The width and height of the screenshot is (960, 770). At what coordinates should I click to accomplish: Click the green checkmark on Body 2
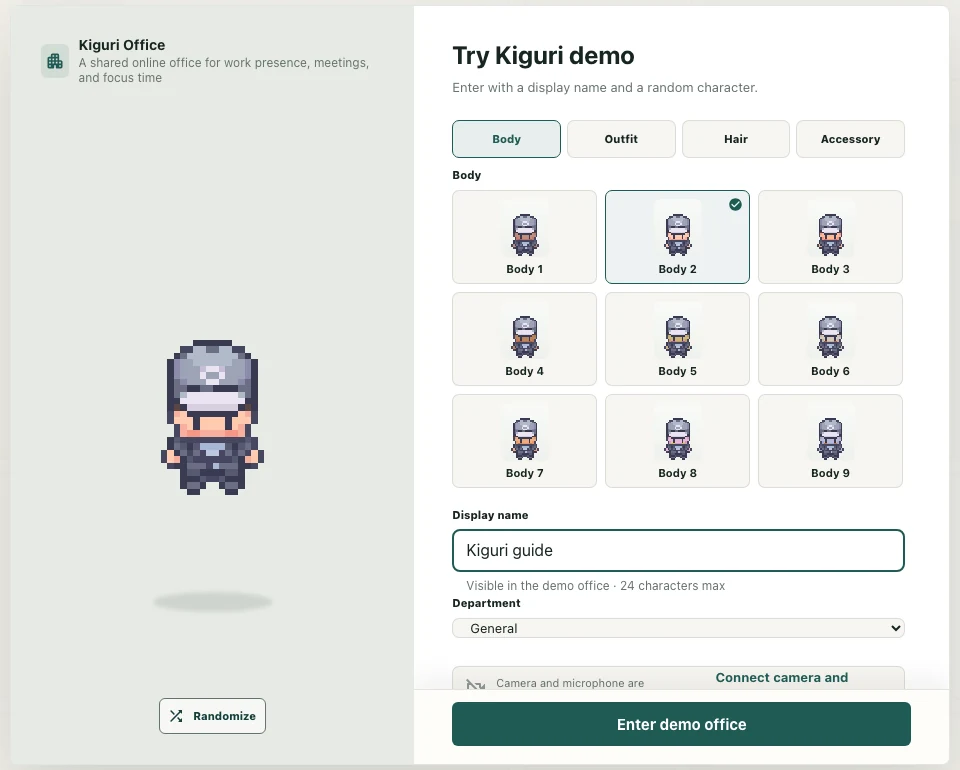[x=735, y=204]
